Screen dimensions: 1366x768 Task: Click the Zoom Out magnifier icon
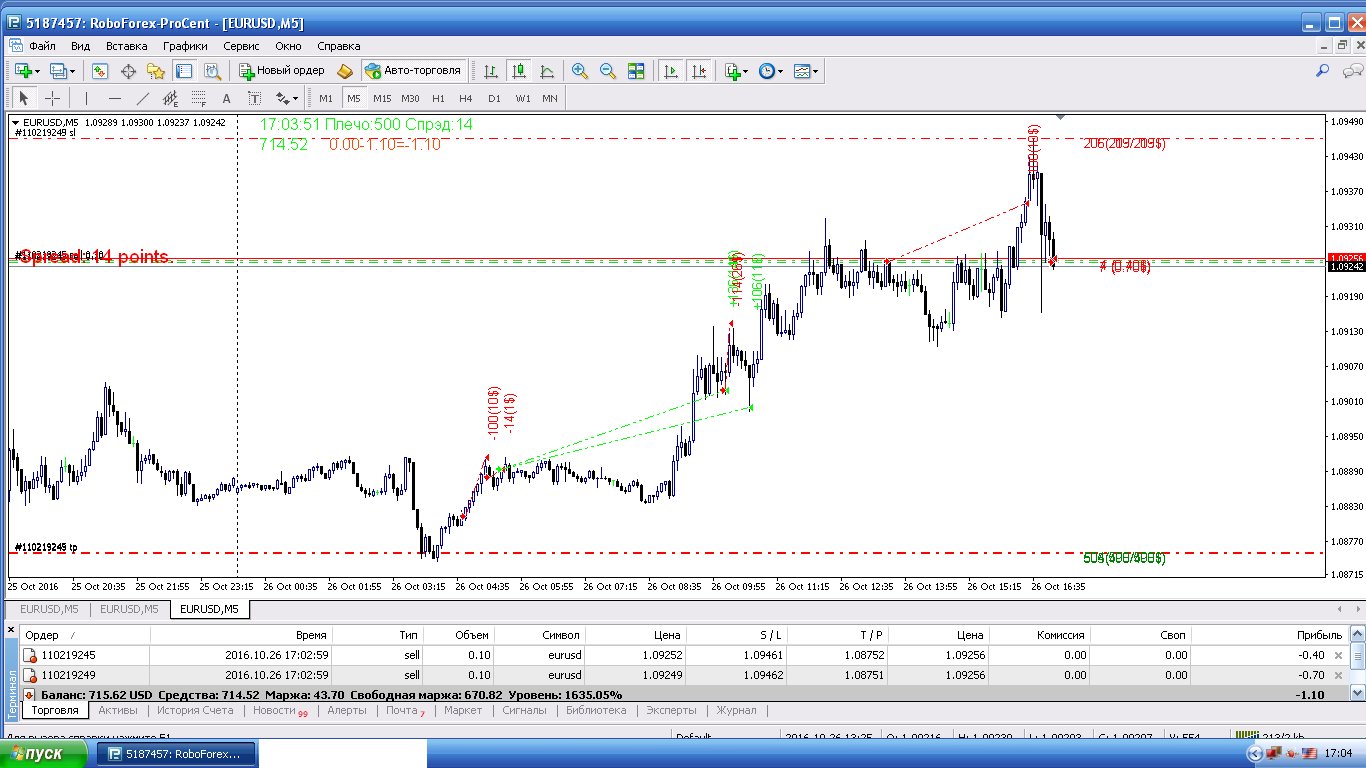point(607,71)
